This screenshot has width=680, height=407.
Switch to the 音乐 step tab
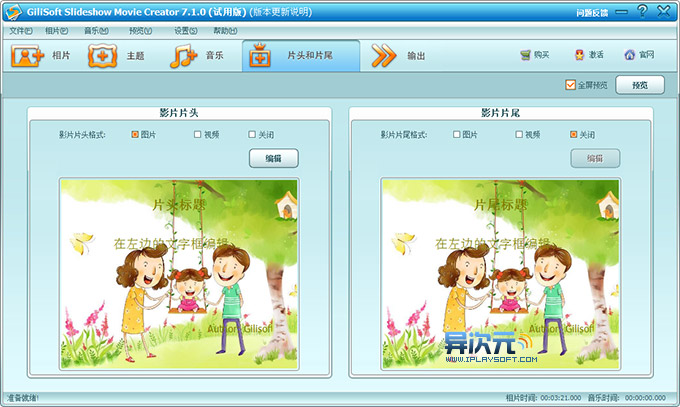tap(197, 56)
